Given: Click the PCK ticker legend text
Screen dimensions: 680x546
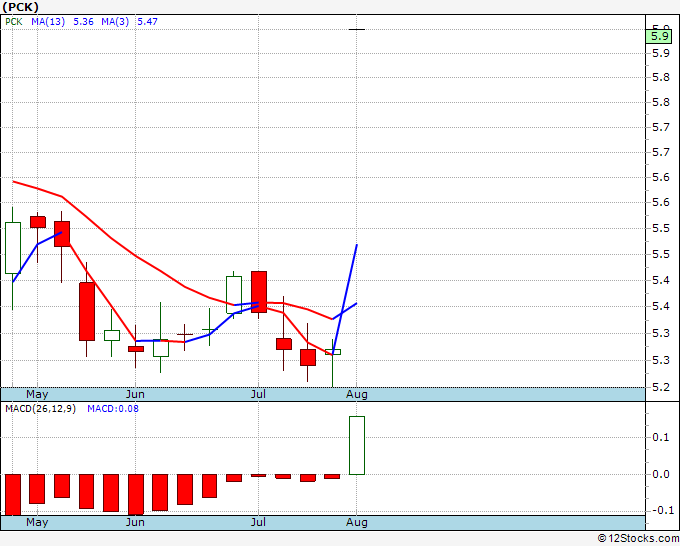Looking at the screenshot, I should [x=13, y=21].
